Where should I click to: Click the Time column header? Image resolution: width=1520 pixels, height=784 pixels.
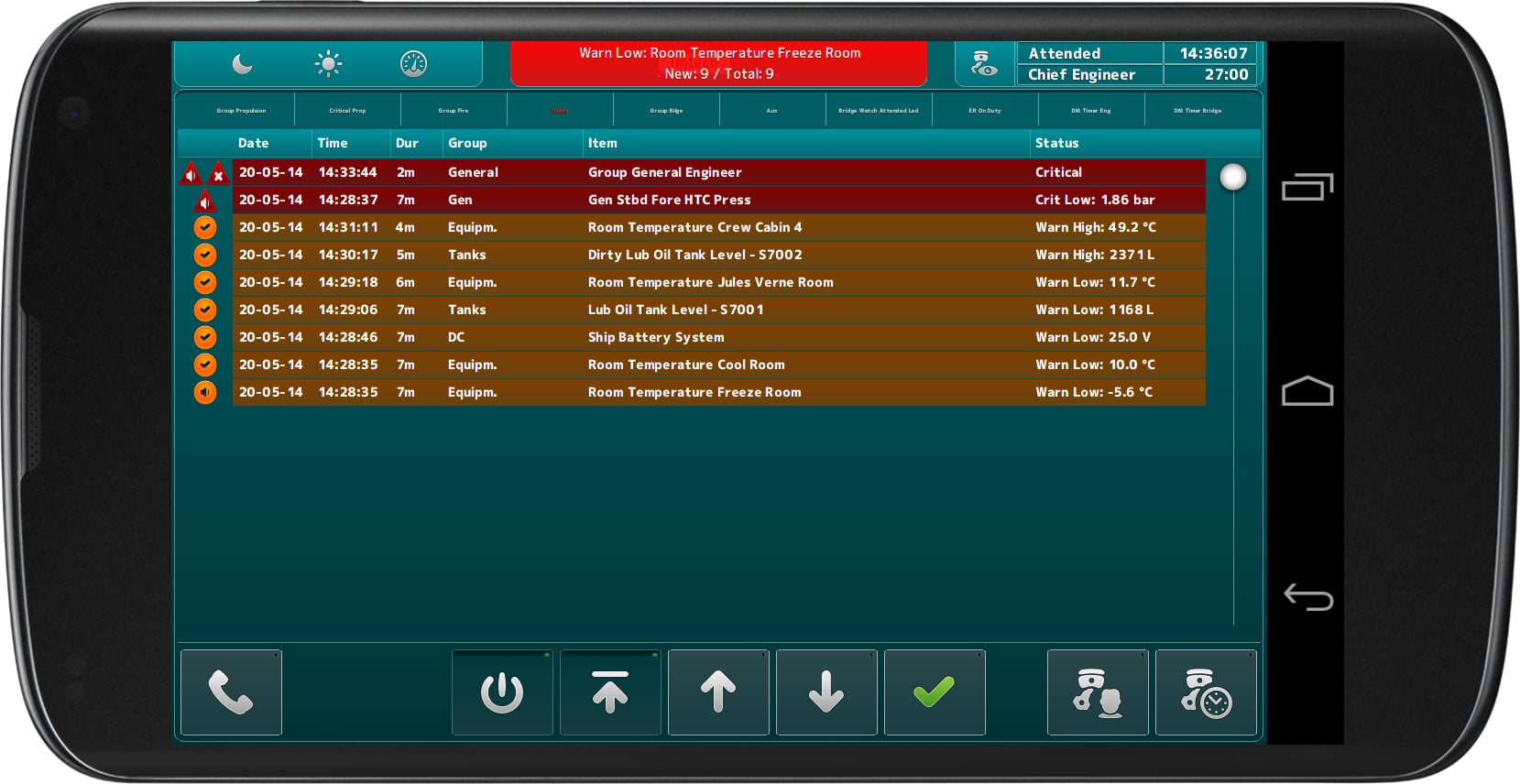pos(333,143)
